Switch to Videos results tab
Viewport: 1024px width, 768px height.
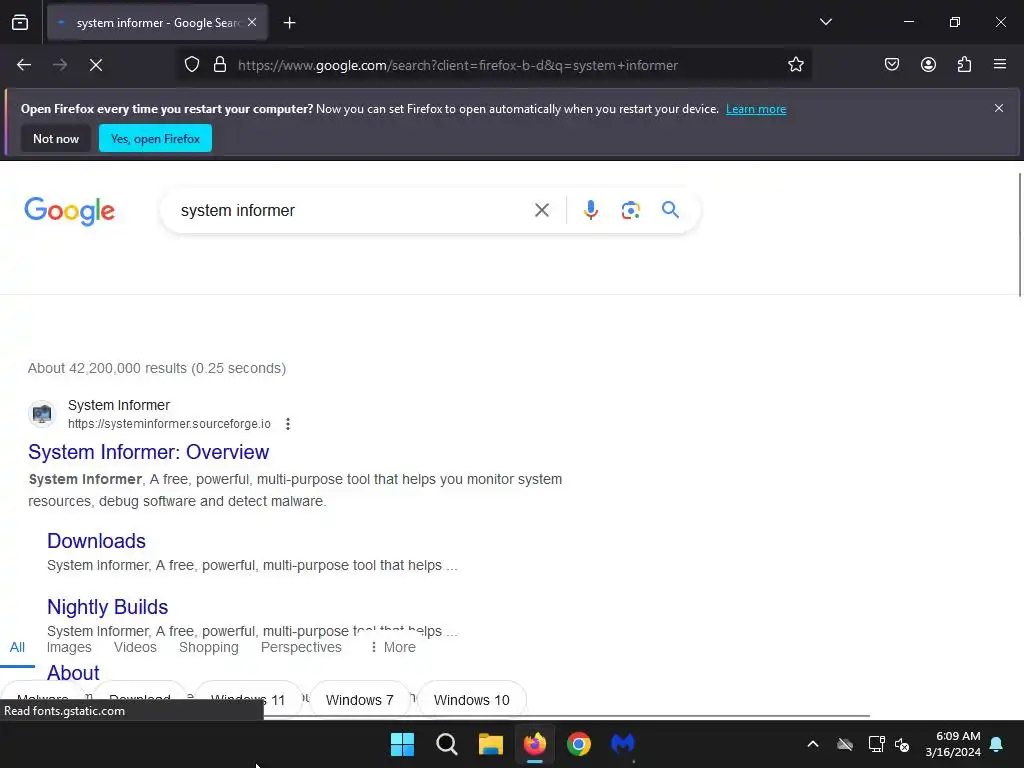click(135, 647)
